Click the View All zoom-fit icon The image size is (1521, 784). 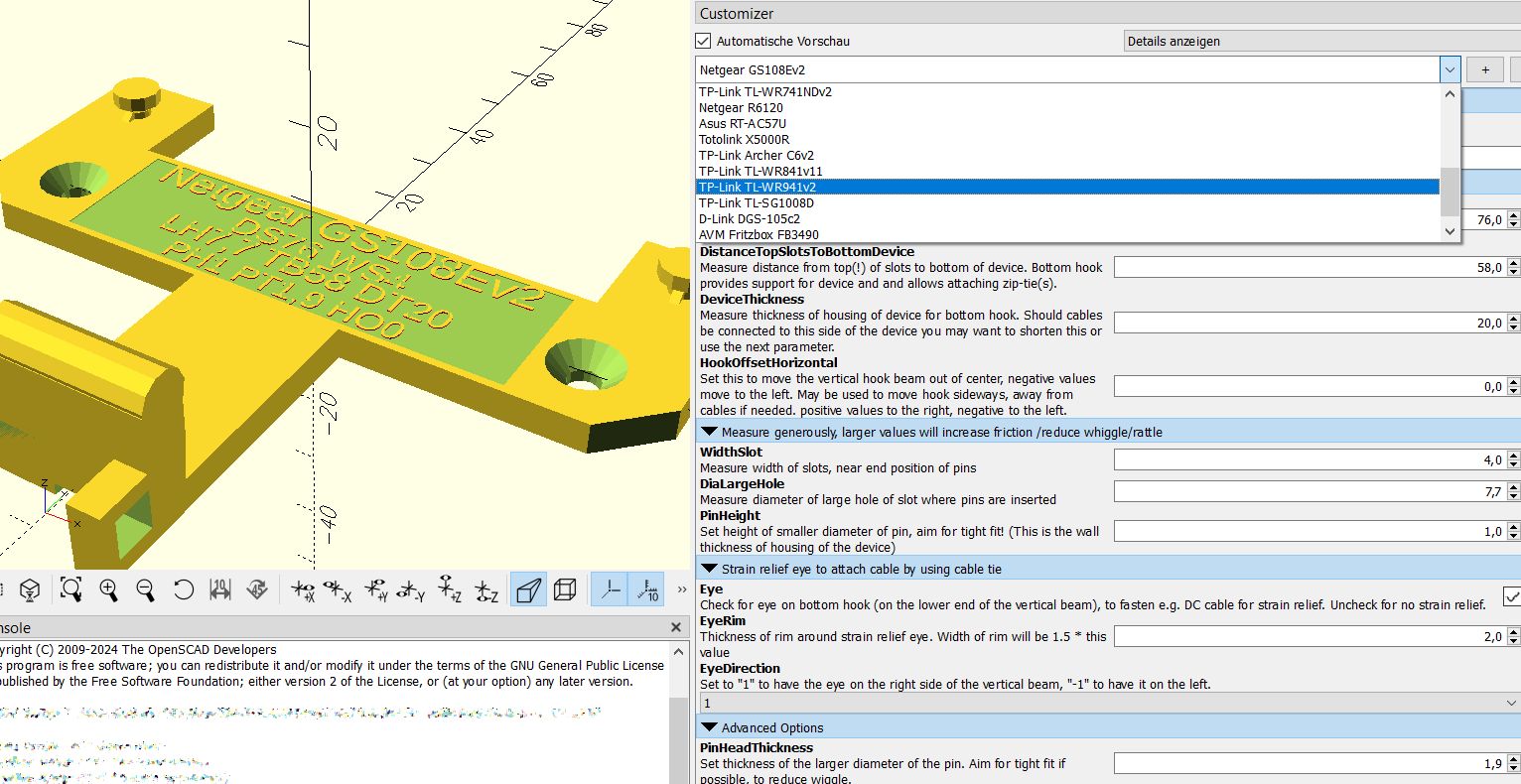pos(70,590)
